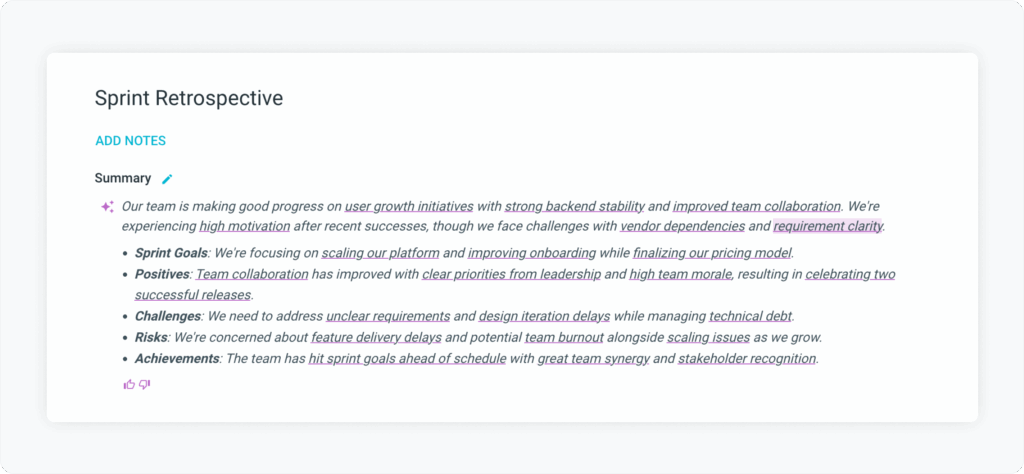Open the 'strong backend stability' link

(x=574, y=207)
